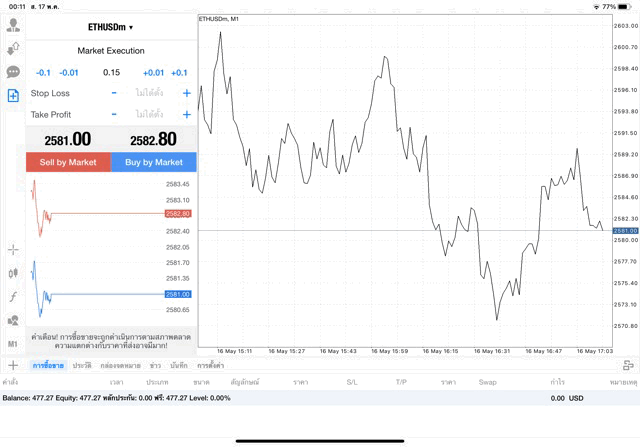Increase volume by +0.01
The image size is (640, 447).
coord(153,72)
